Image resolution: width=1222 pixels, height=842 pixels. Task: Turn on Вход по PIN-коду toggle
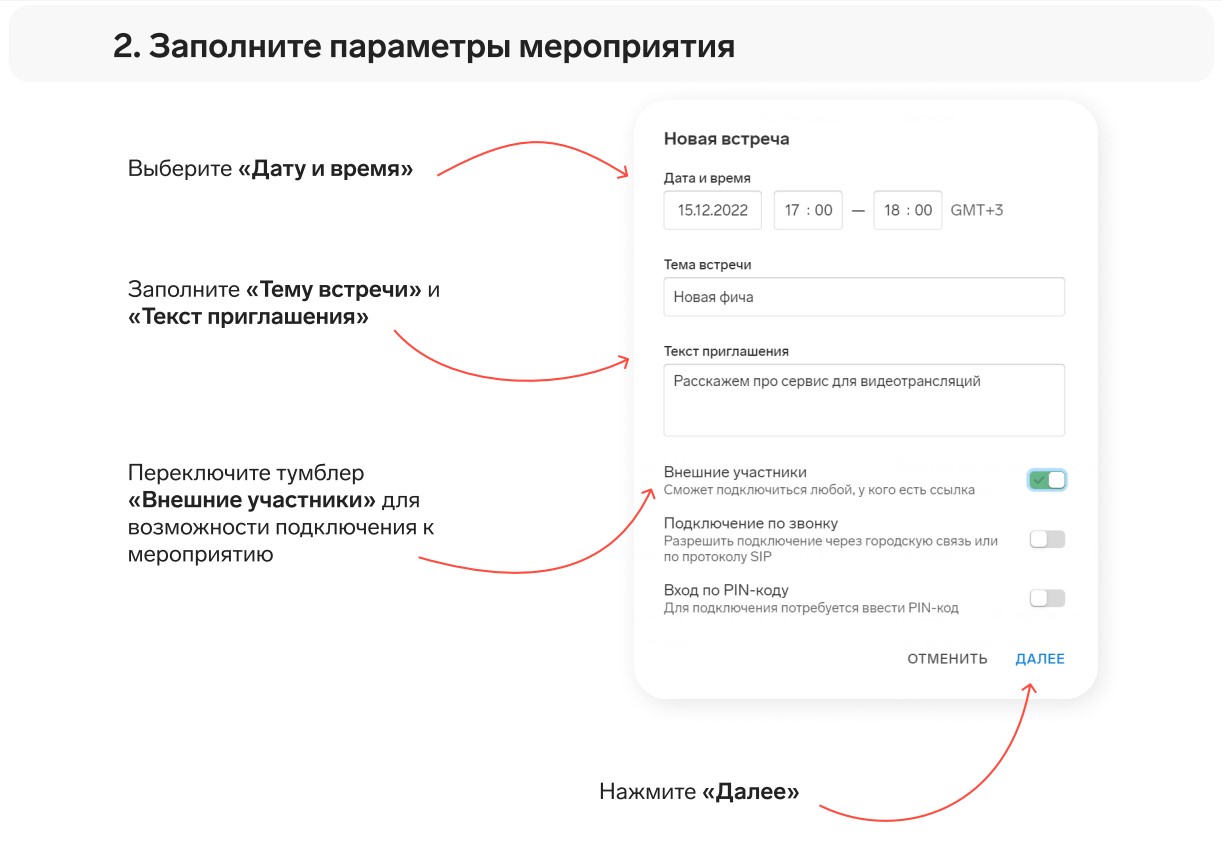[1047, 598]
